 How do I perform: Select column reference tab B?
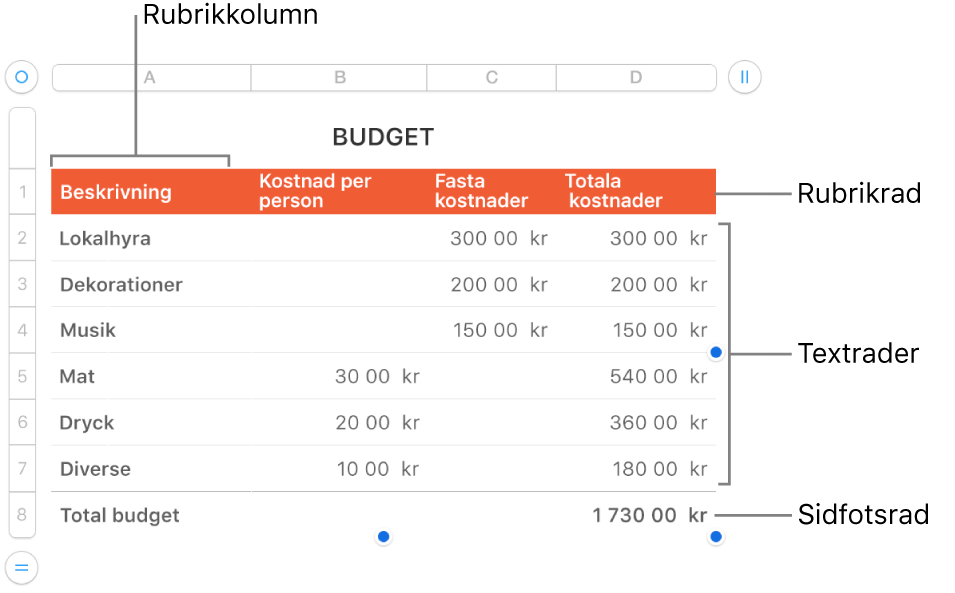click(x=338, y=77)
